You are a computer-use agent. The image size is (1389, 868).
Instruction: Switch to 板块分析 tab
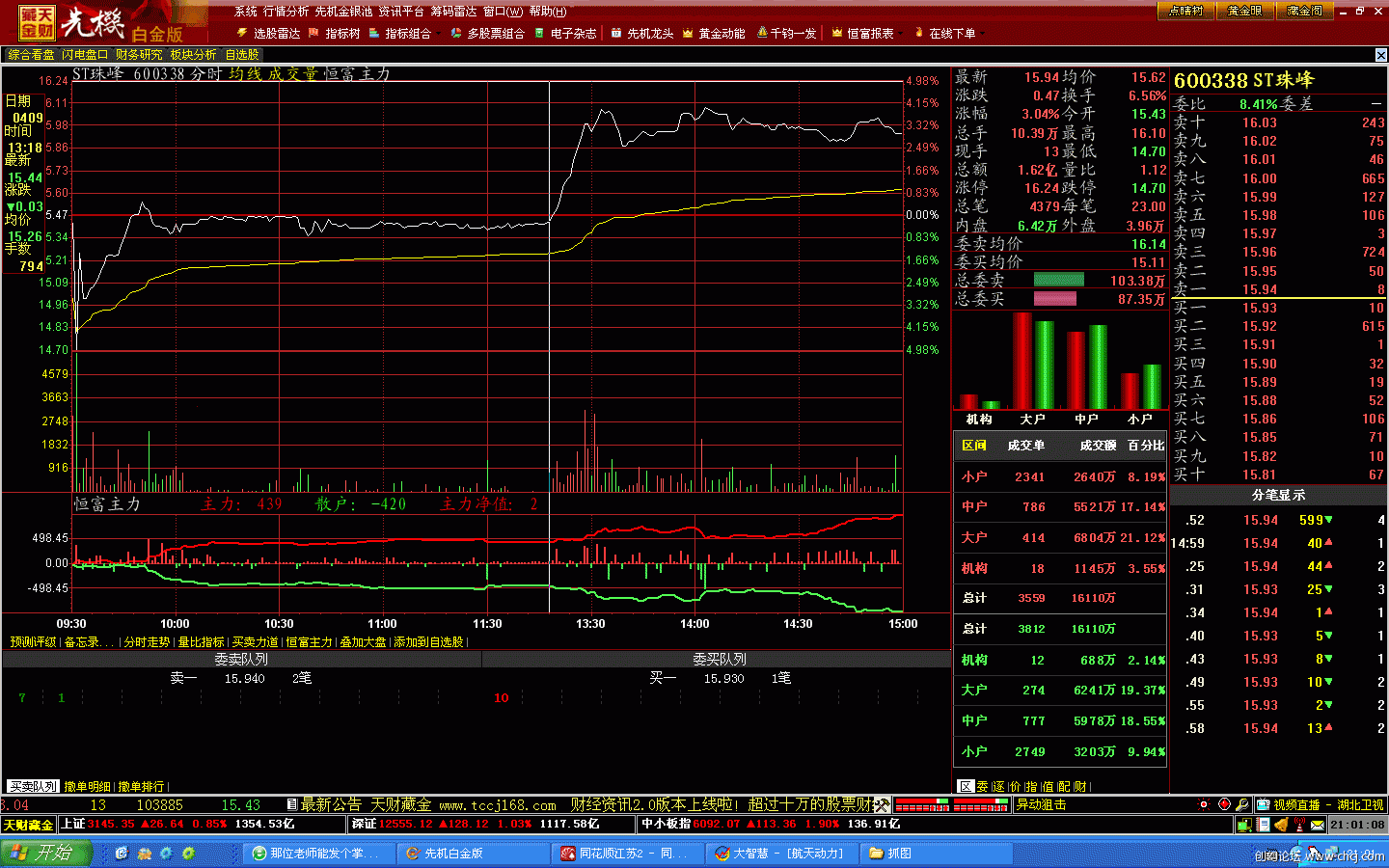click(x=193, y=55)
